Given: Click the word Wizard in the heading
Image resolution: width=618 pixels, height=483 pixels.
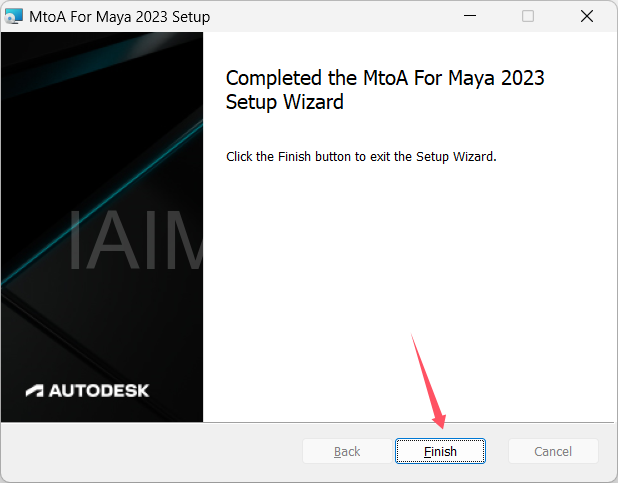Looking at the screenshot, I should (x=313, y=102).
